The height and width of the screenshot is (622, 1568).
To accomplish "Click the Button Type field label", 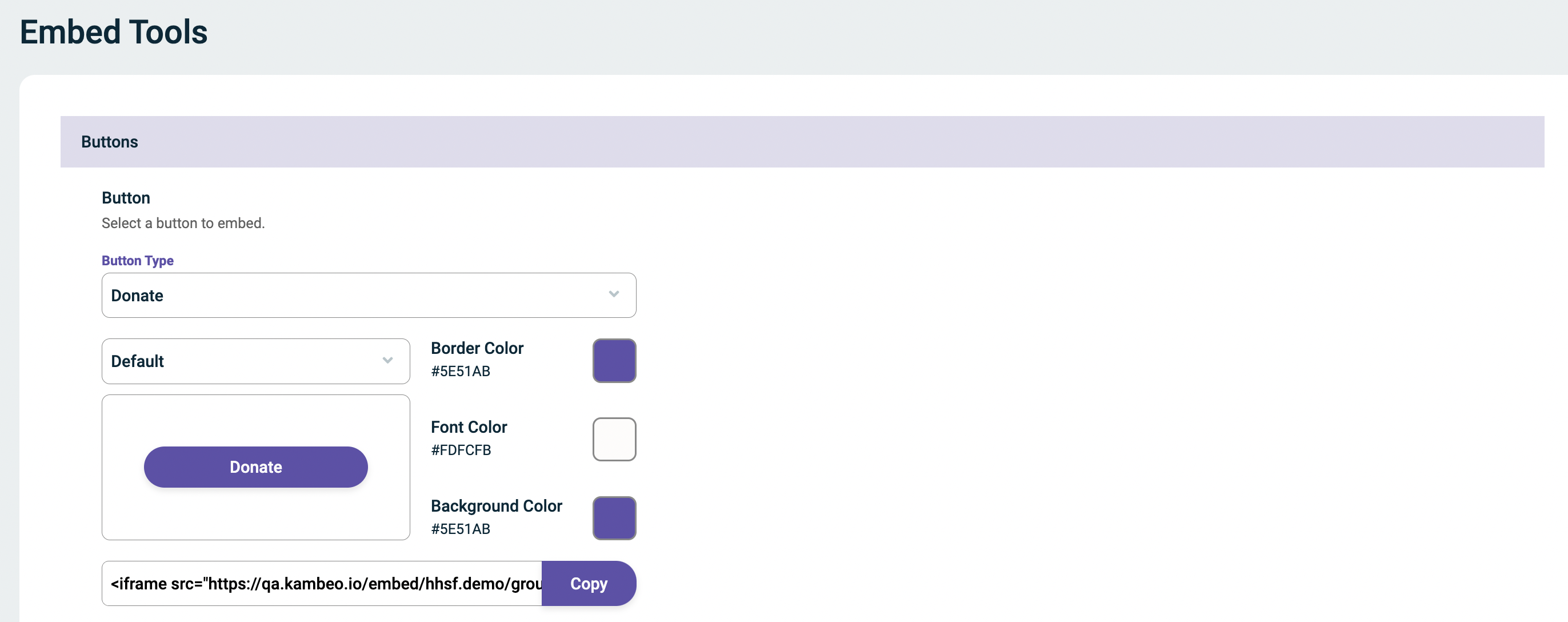I will [x=138, y=261].
